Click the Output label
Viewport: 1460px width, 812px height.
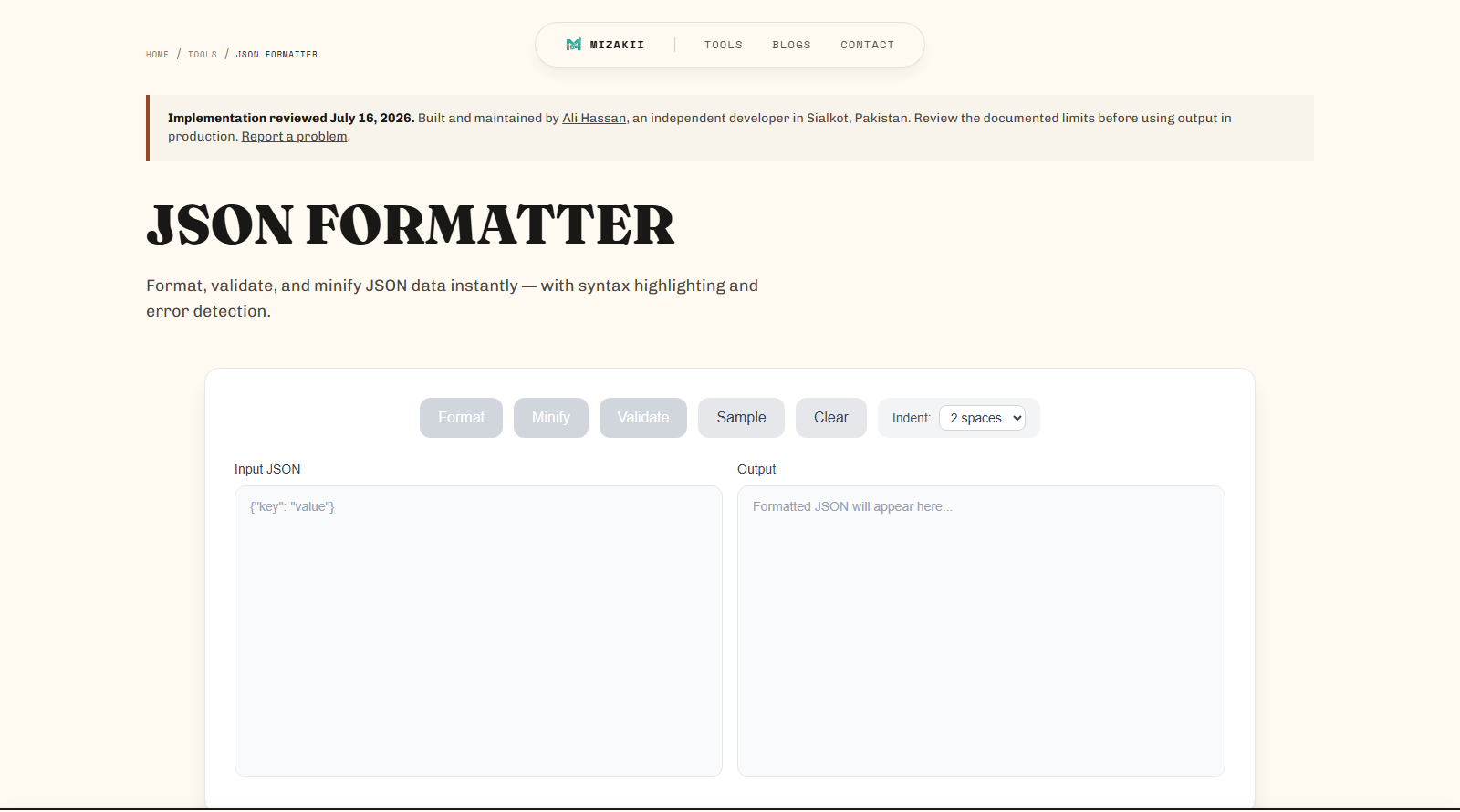(756, 469)
